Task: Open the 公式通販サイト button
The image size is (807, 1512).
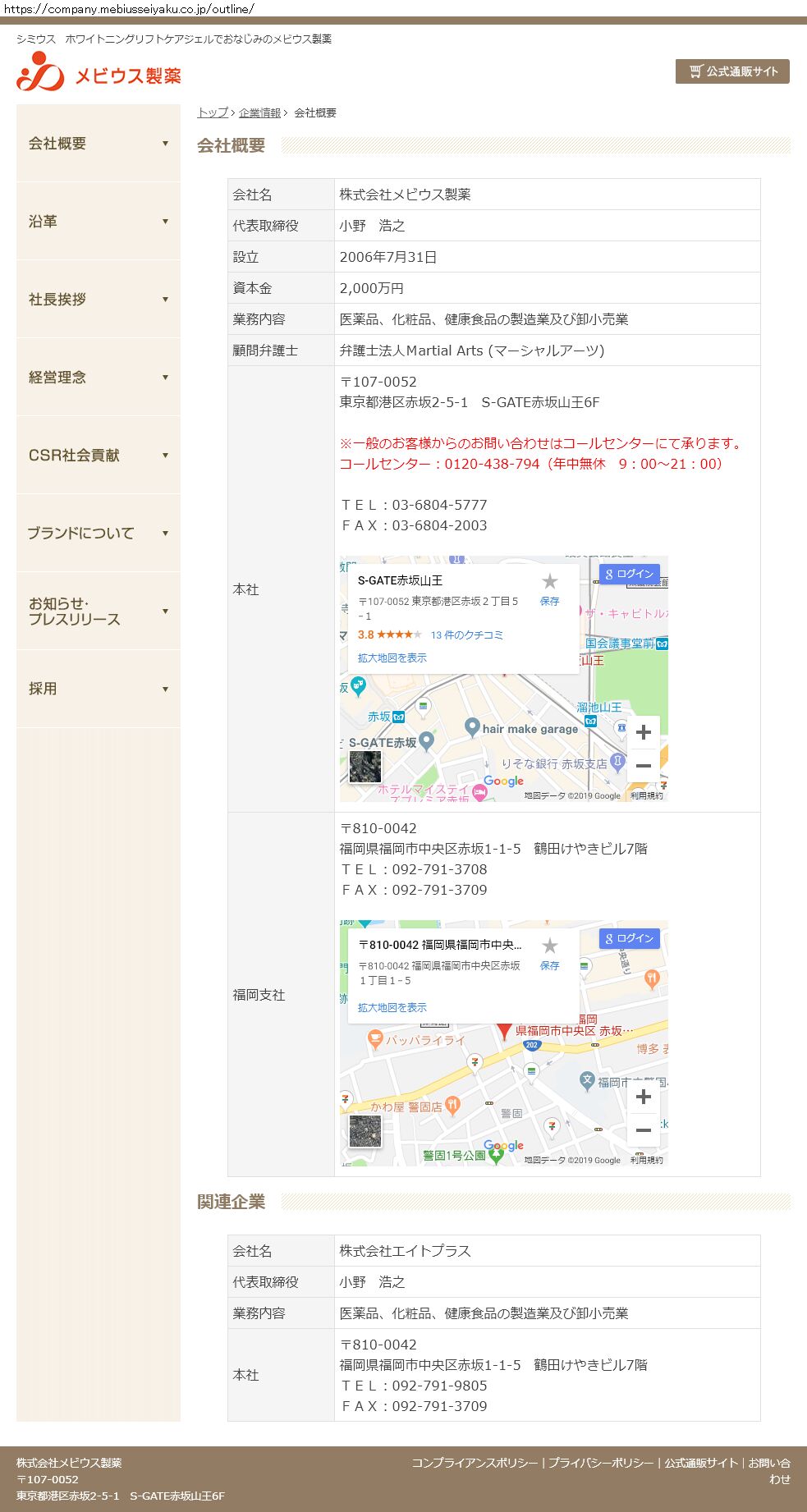Action: 732,71
